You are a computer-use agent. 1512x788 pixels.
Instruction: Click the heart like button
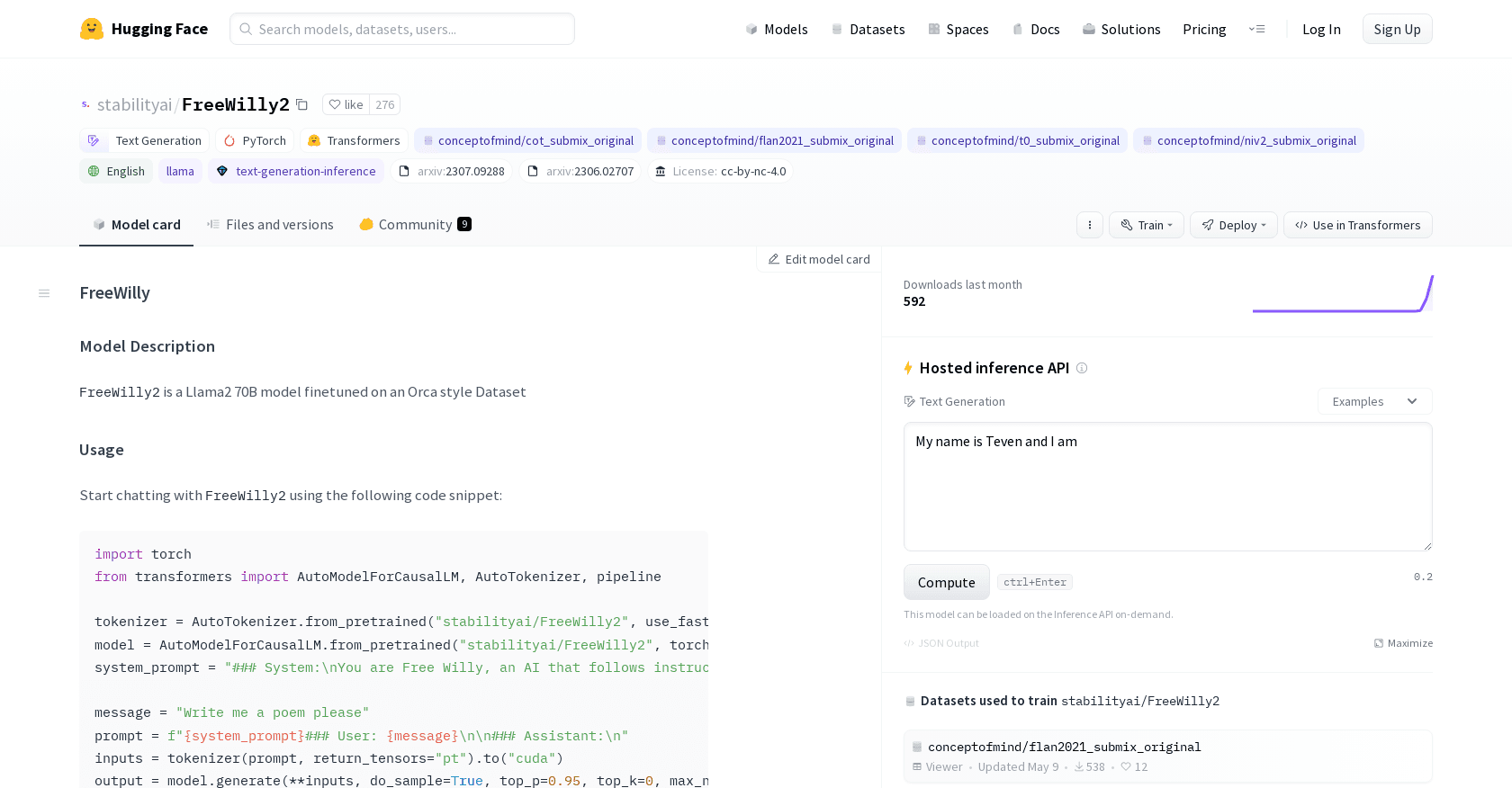click(346, 104)
